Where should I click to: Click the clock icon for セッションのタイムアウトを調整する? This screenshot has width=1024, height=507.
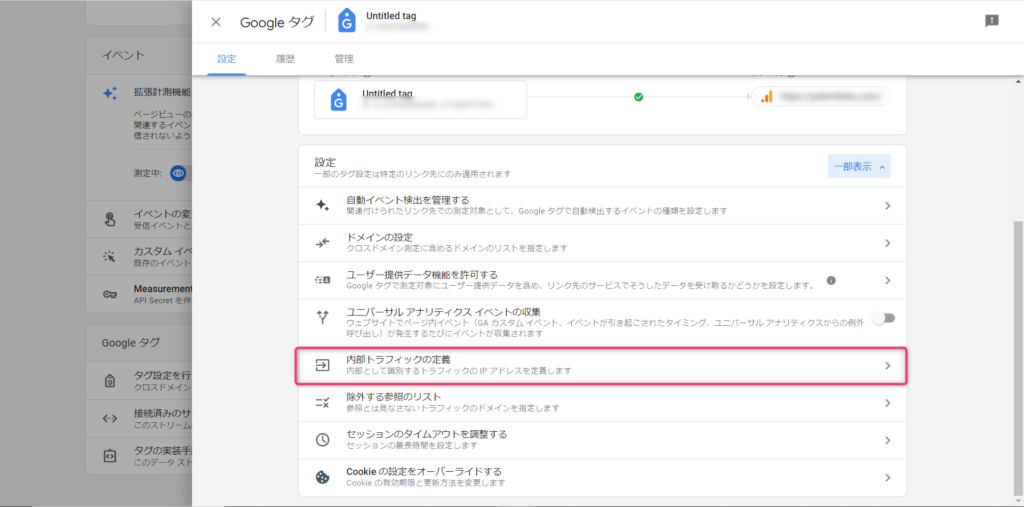322,440
